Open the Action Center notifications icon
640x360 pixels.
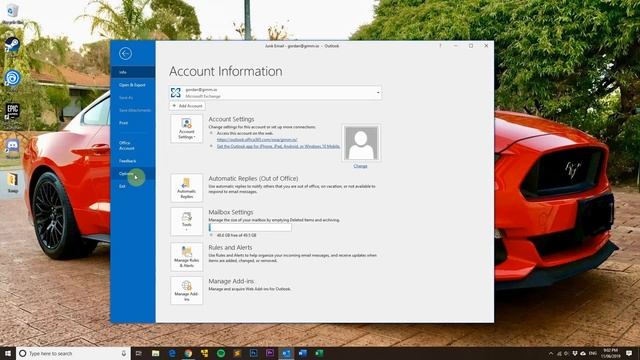(629, 353)
